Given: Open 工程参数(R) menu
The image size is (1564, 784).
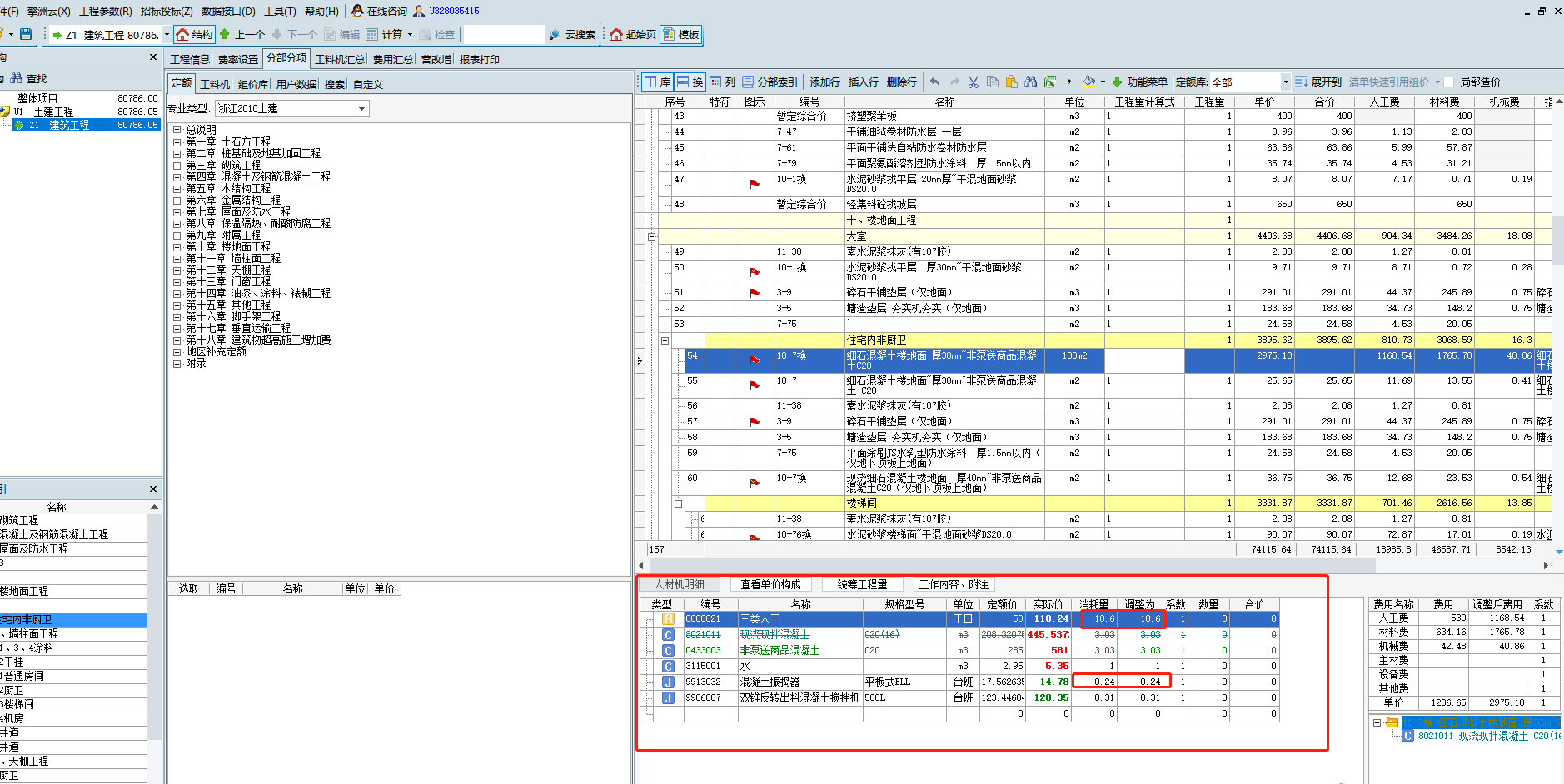Looking at the screenshot, I should point(106,11).
